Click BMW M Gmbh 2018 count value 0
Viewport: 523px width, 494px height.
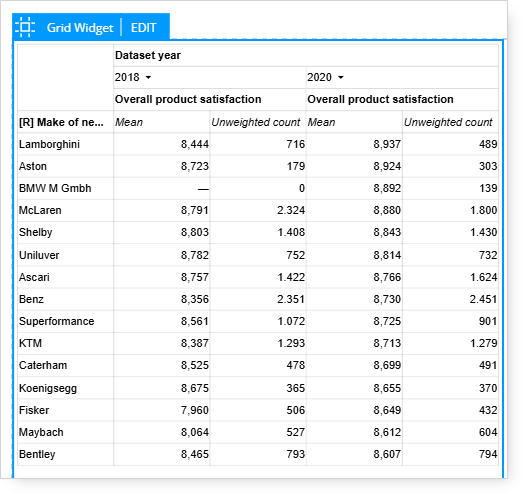302,188
